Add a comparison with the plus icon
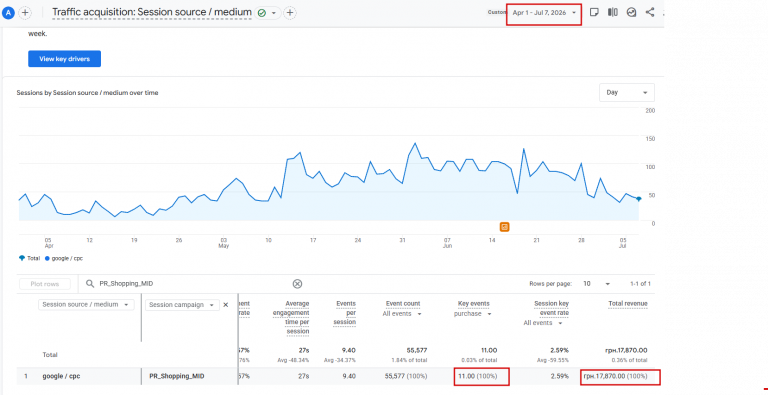The image size is (768, 395). click(25, 13)
